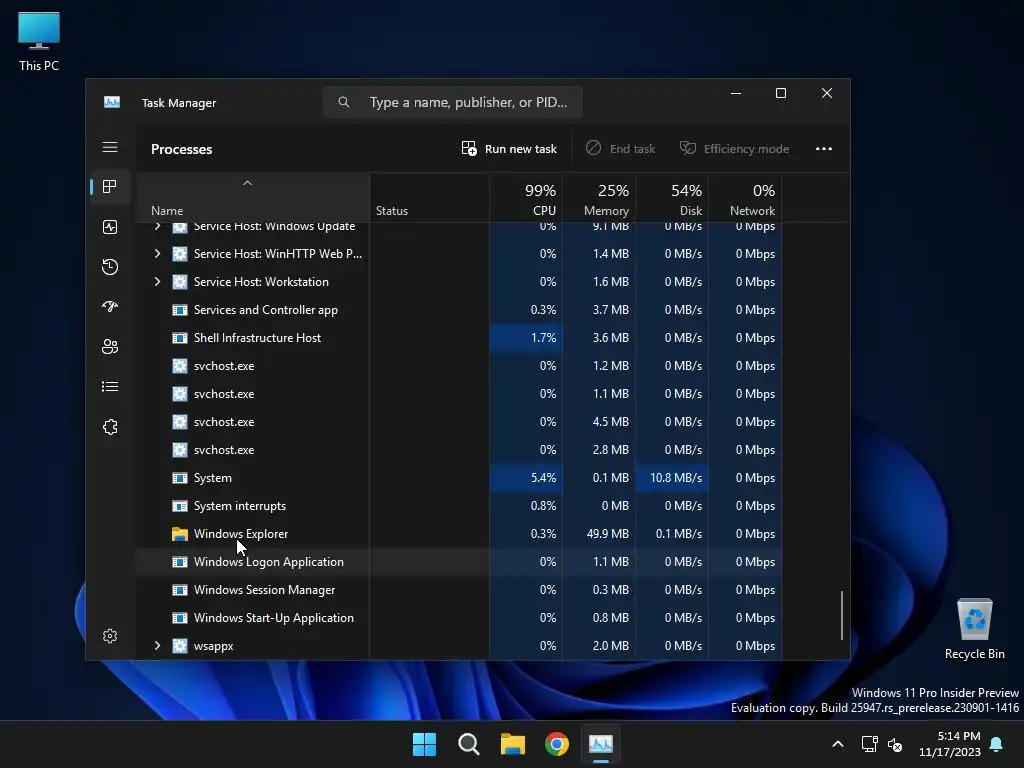
Task: Open the notification bell icon
Action: [x=997, y=744]
